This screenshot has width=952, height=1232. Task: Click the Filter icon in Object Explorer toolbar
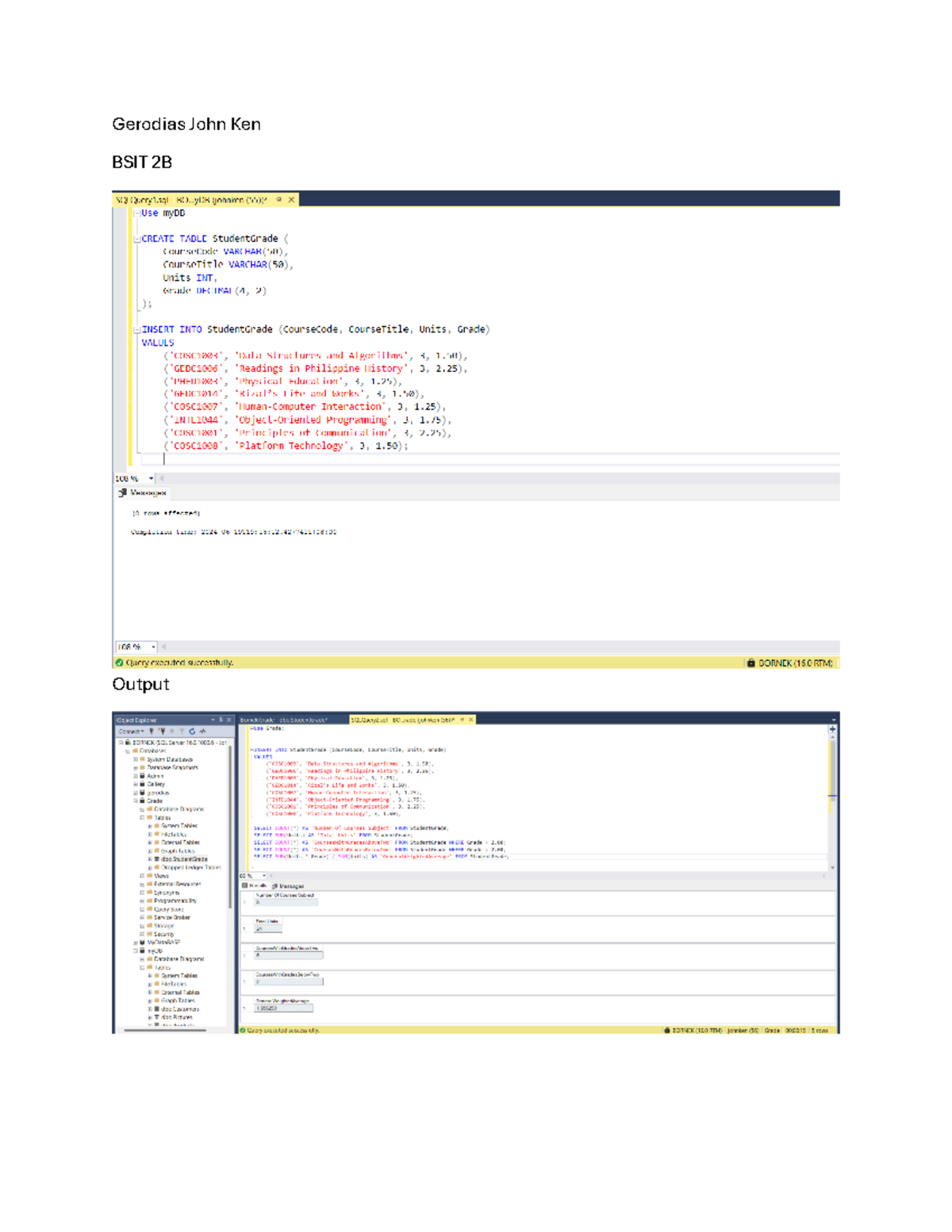pyautogui.click(x=182, y=731)
